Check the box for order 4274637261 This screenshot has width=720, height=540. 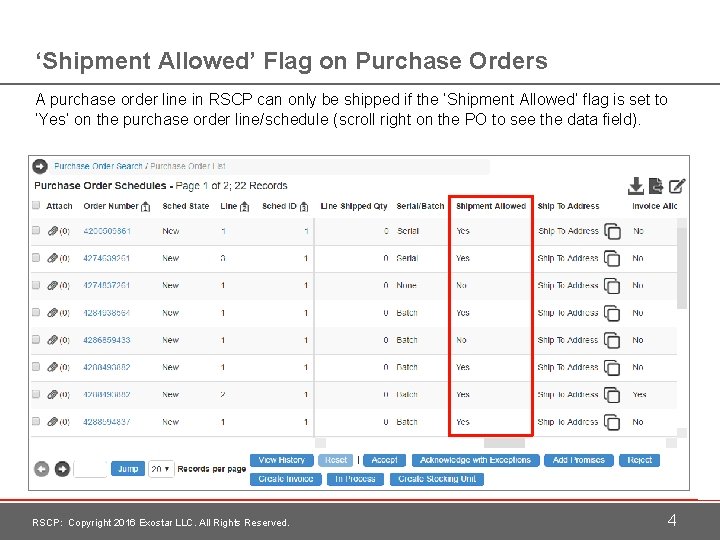[x=36, y=285]
